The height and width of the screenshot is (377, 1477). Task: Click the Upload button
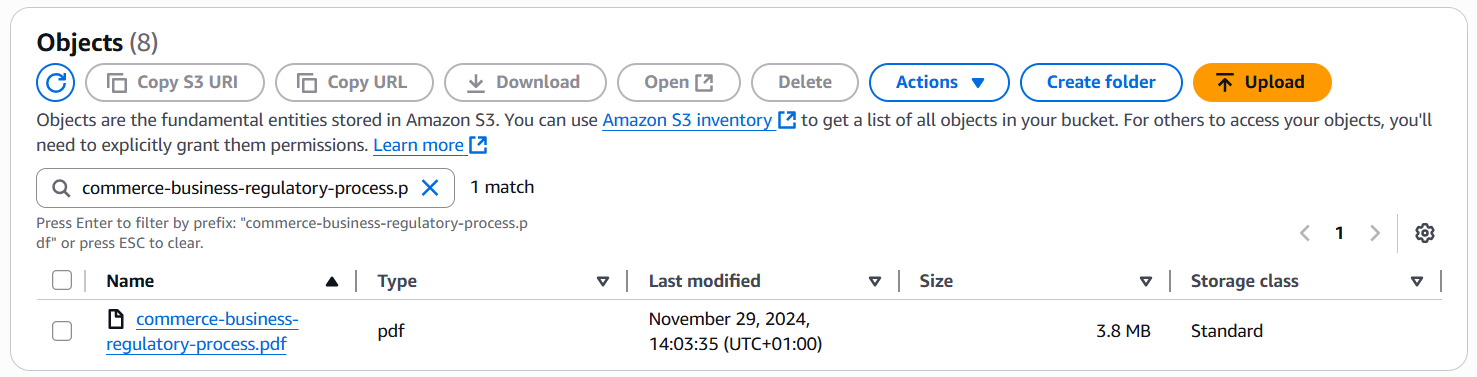[1262, 82]
